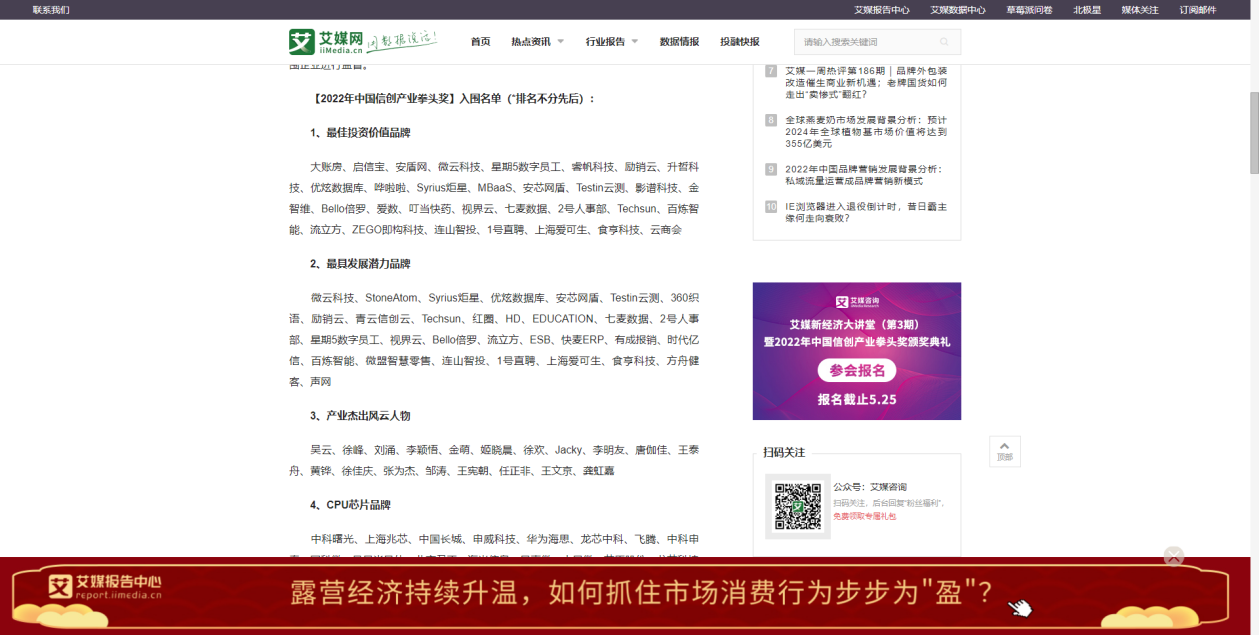Open the 订阅邮件 top bar link
The width and height of the screenshot is (1259, 635).
pyautogui.click(x=1198, y=10)
